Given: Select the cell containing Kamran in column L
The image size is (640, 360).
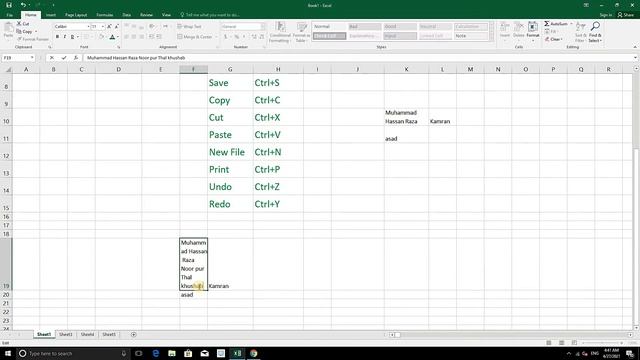Looking at the screenshot, I should [x=442, y=117].
